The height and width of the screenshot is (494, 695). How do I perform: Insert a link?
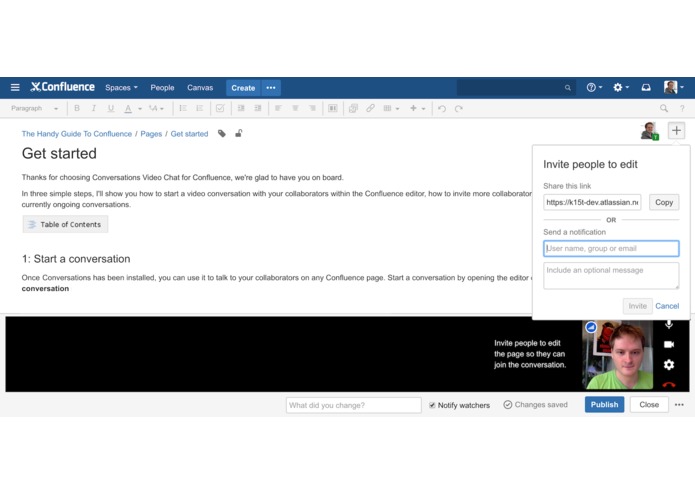[370, 108]
